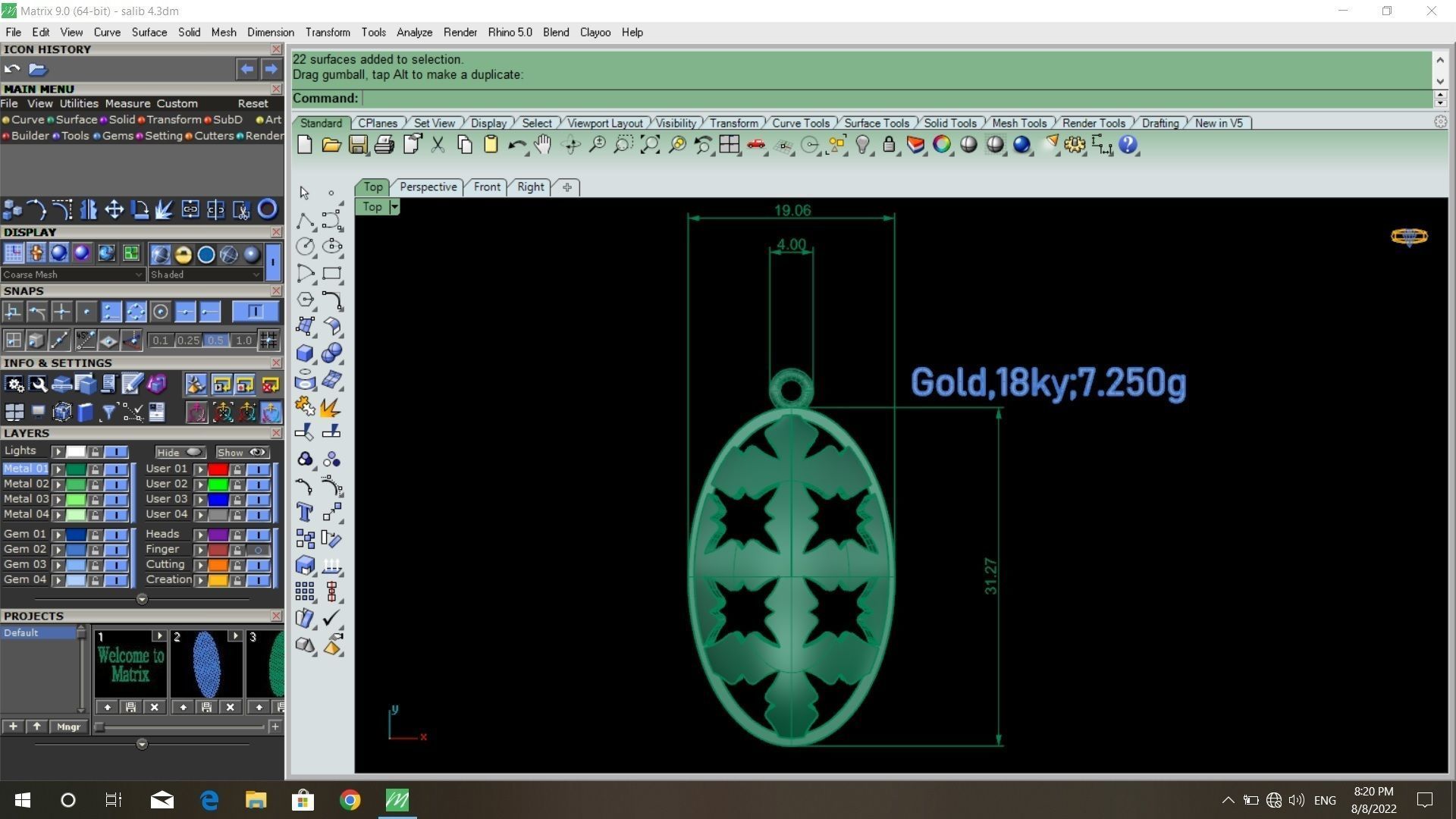This screenshot has width=1456, height=819.
Task: Click the Show layers button
Action: tap(242, 452)
